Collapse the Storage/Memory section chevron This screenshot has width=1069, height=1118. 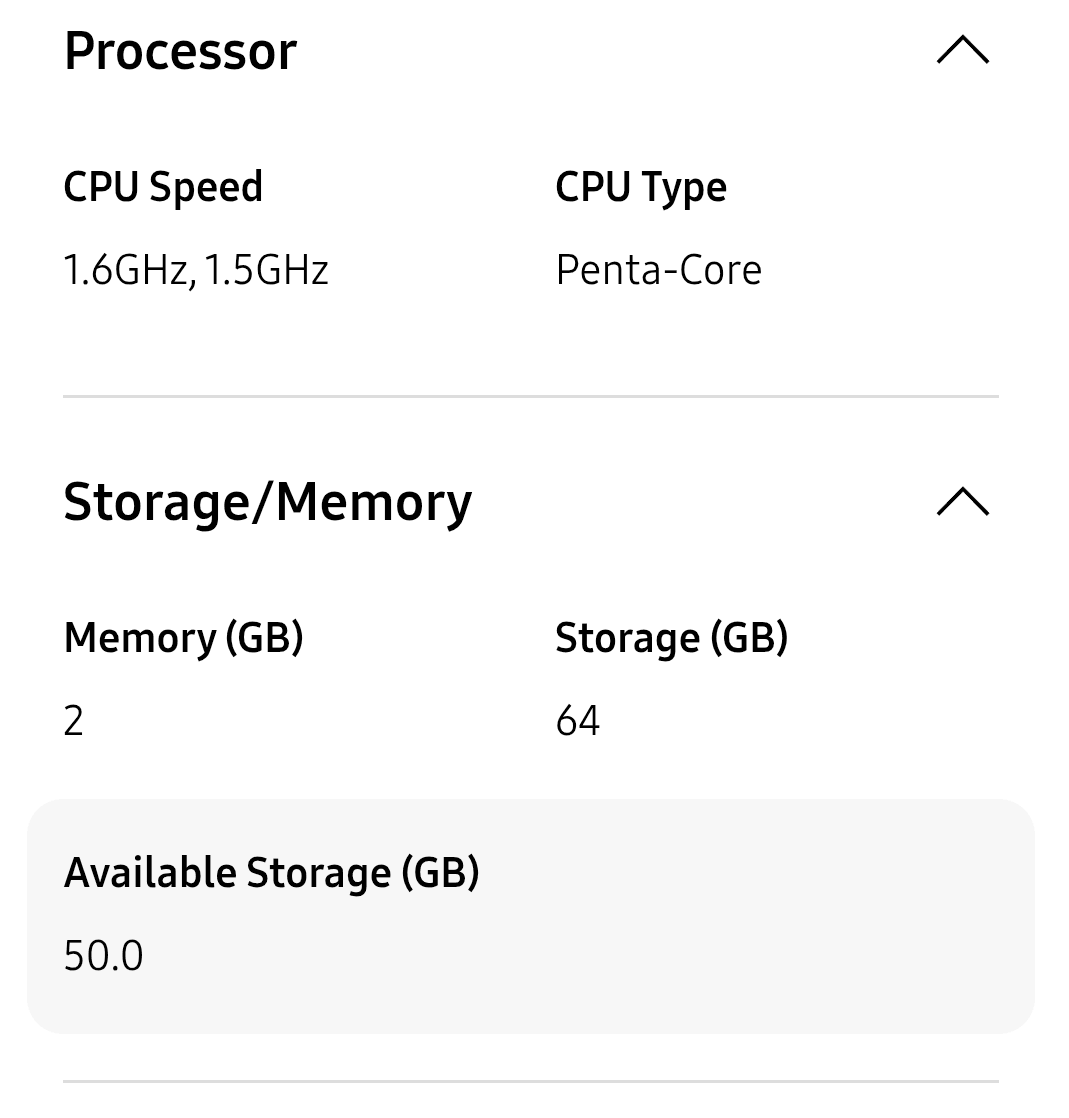962,501
